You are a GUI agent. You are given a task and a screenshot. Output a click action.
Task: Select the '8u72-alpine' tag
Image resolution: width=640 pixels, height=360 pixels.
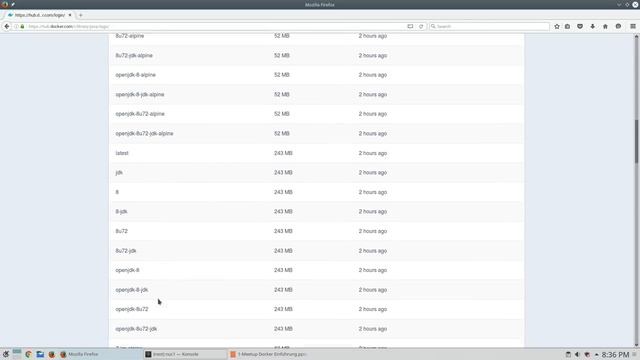tap(129, 36)
